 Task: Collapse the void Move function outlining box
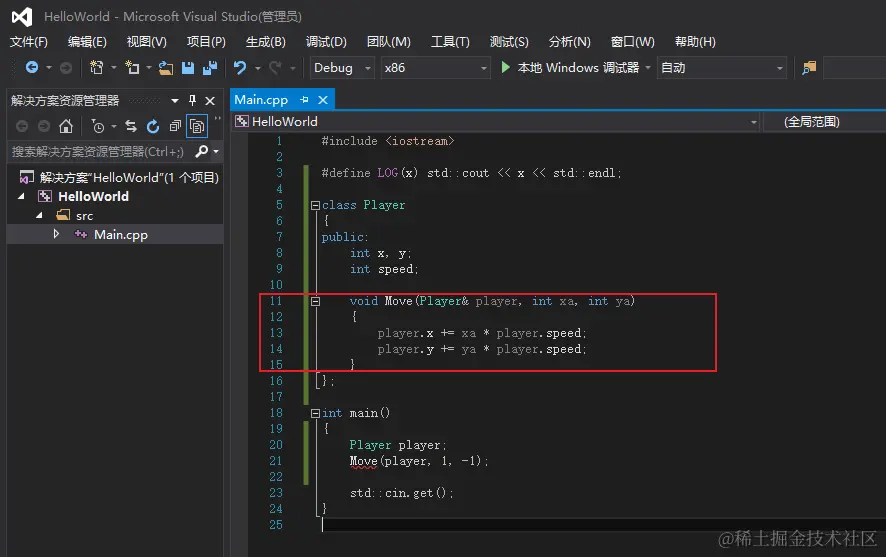tap(315, 301)
